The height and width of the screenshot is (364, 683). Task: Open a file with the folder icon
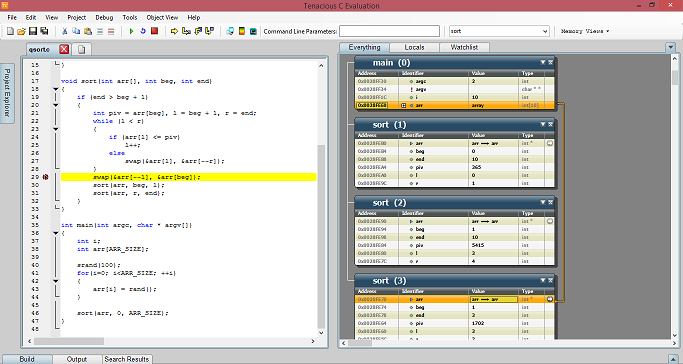[21, 31]
